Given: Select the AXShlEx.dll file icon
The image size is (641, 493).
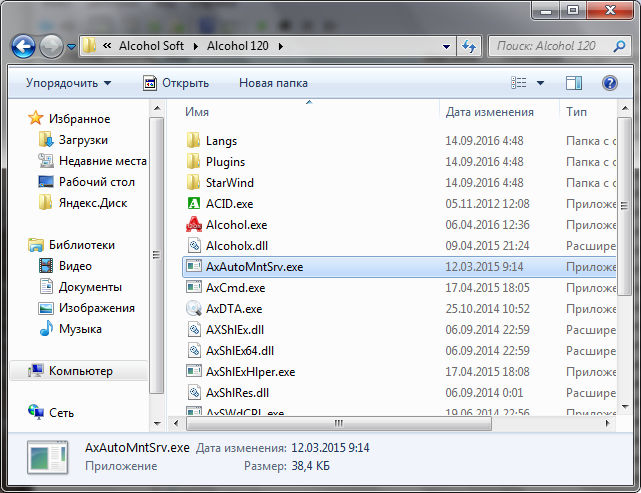Looking at the screenshot, I should (194, 329).
